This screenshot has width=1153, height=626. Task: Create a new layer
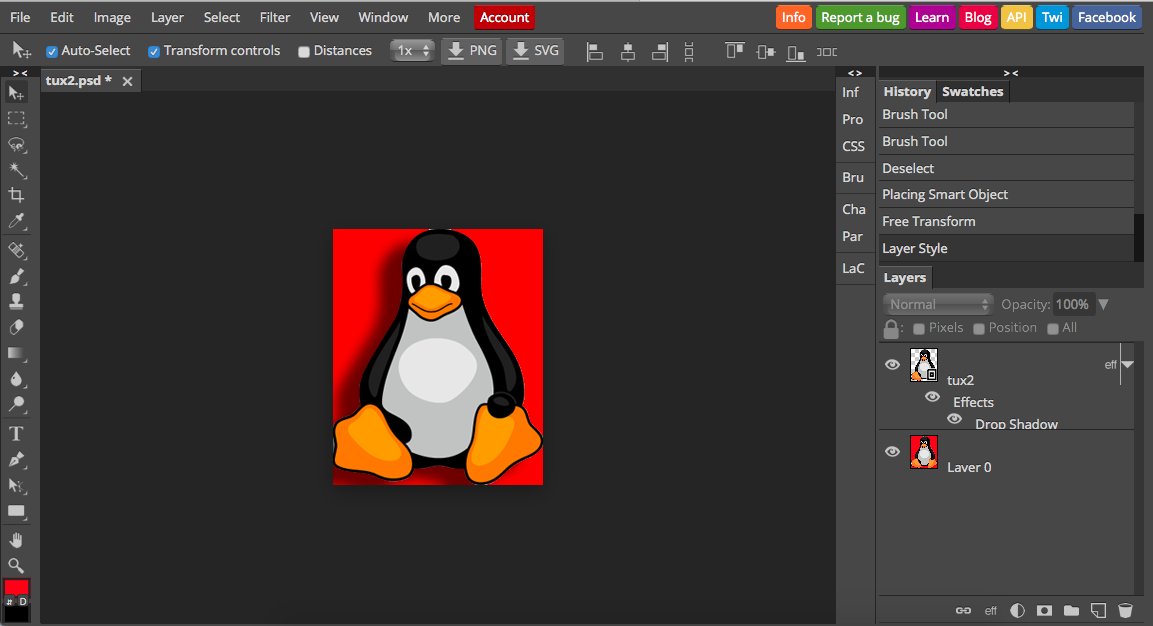[1098, 611]
